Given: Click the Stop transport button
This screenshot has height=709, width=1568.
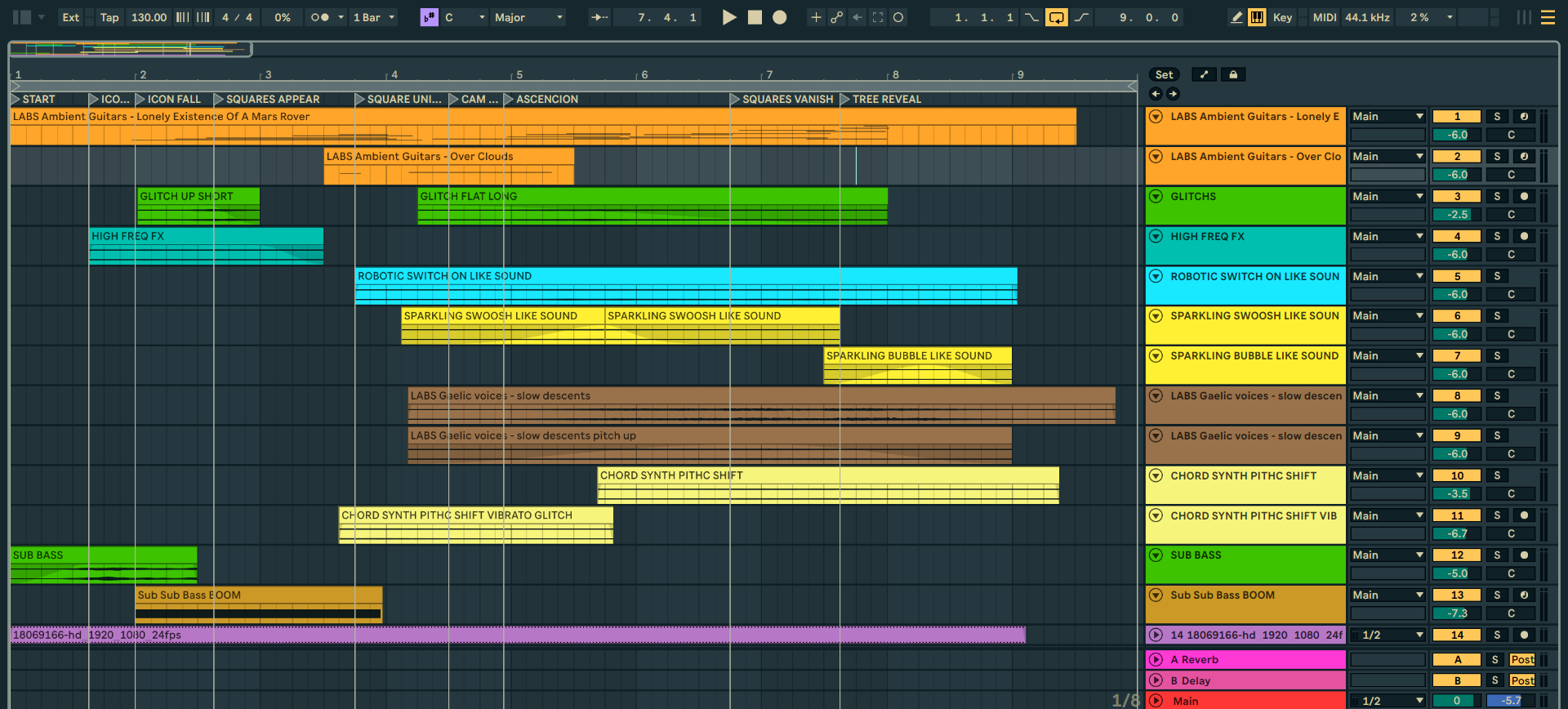Looking at the screenshot, I should 755,17.
